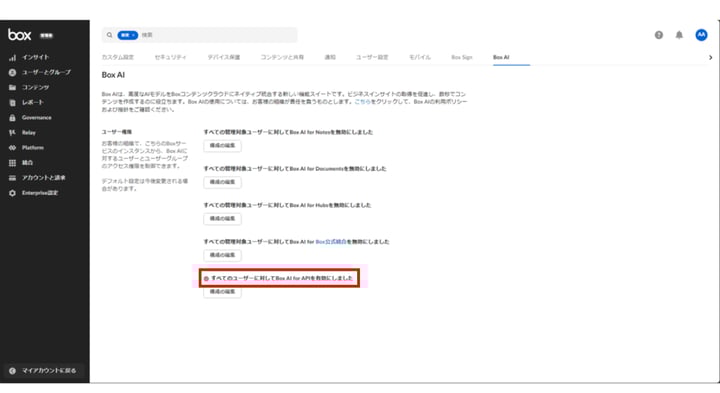Switch to セキュリティ tab

click(170, 57)
